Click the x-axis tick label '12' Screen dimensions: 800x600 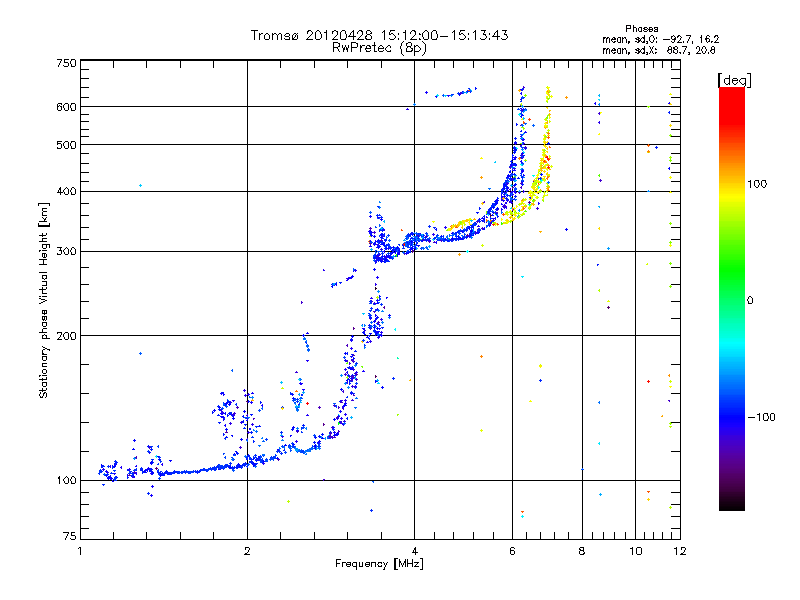click(x=680, y=551)
